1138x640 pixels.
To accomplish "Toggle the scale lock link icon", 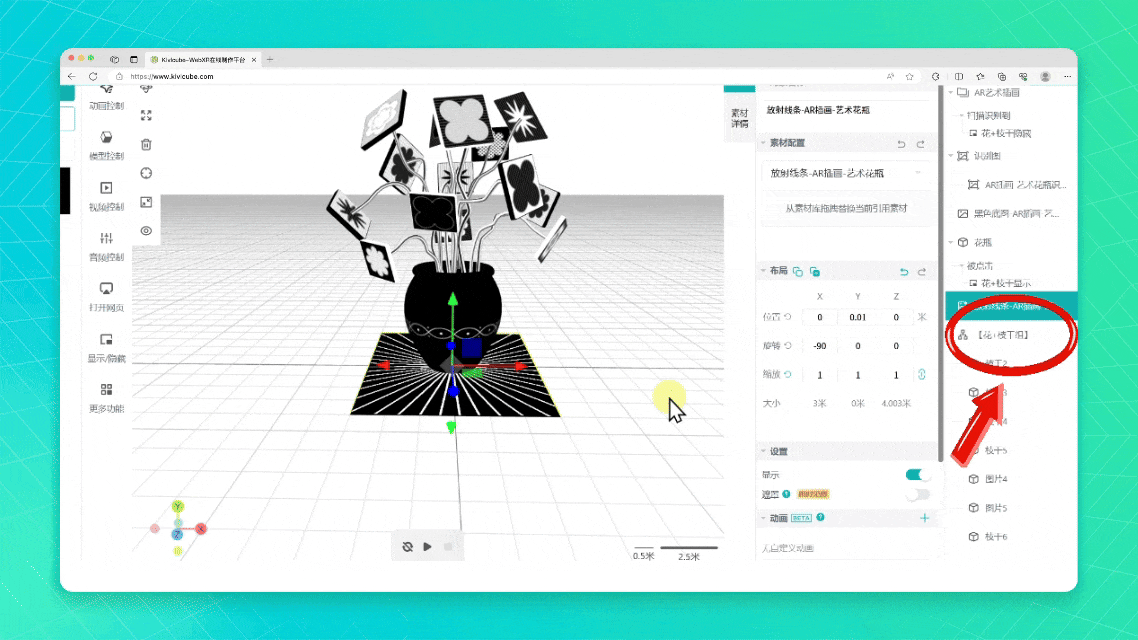I will (921, 375).
